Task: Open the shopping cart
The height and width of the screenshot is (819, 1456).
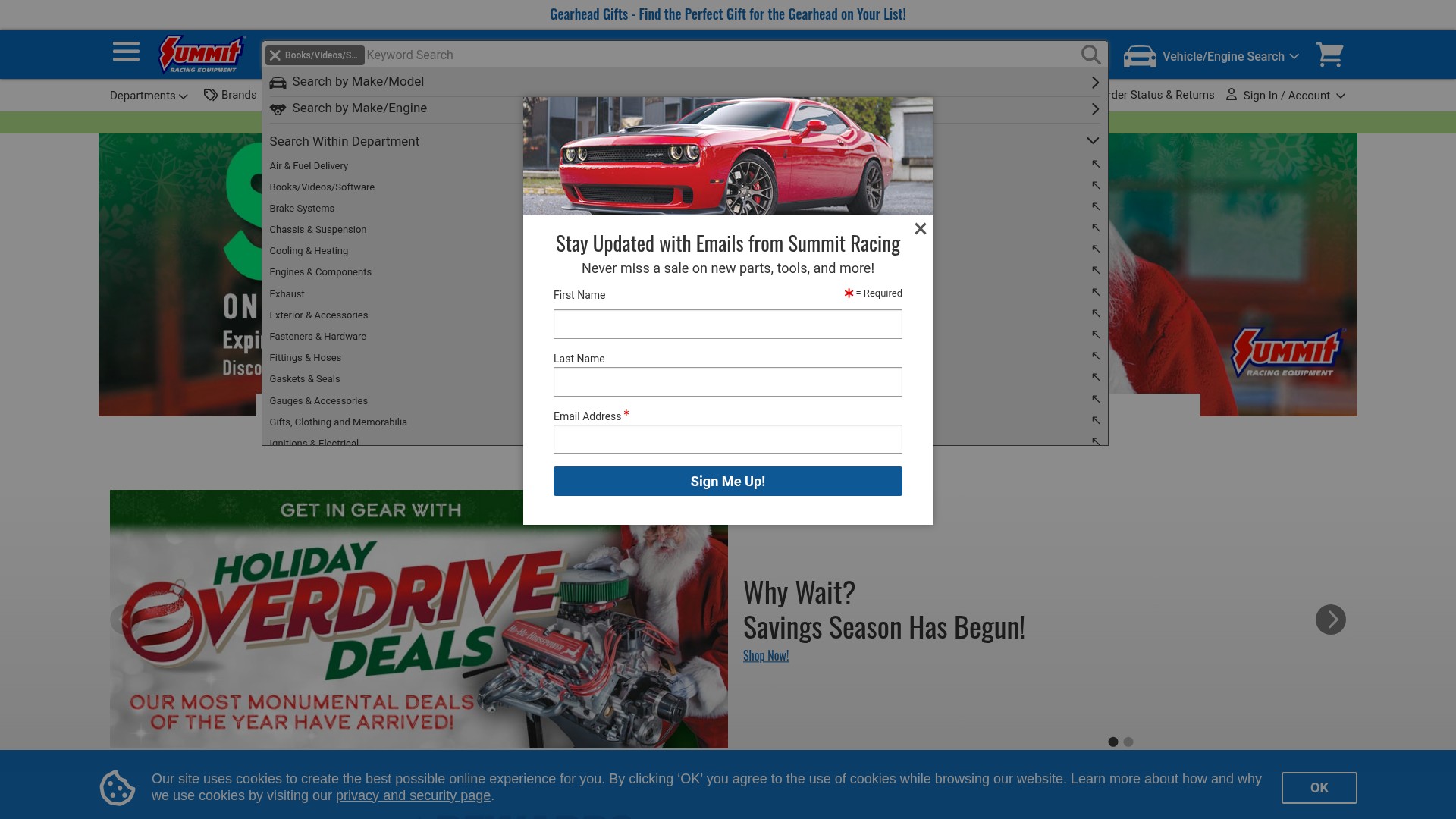Action: tap(1329, 55)
